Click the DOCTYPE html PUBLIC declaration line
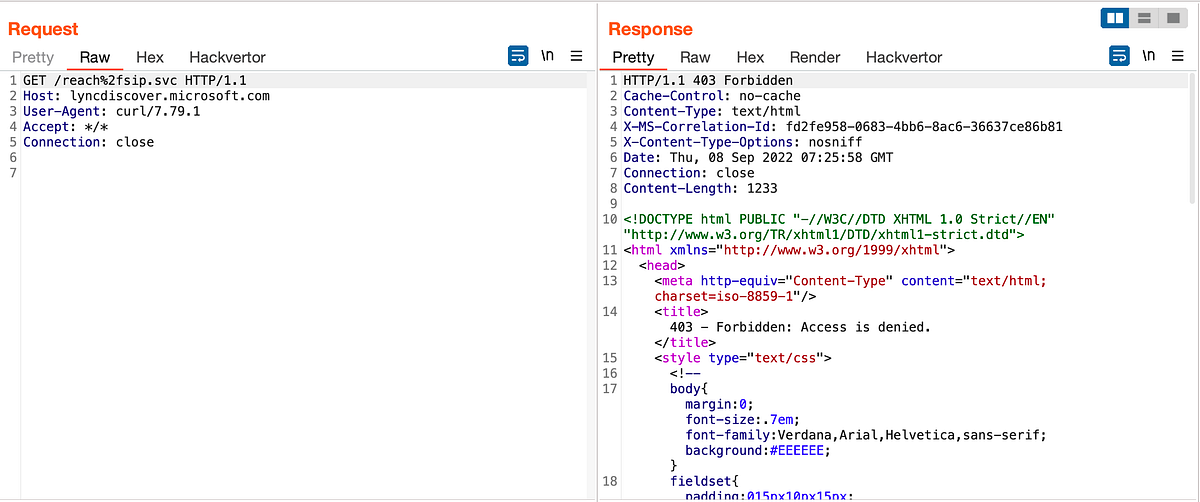 click(838, 219)
